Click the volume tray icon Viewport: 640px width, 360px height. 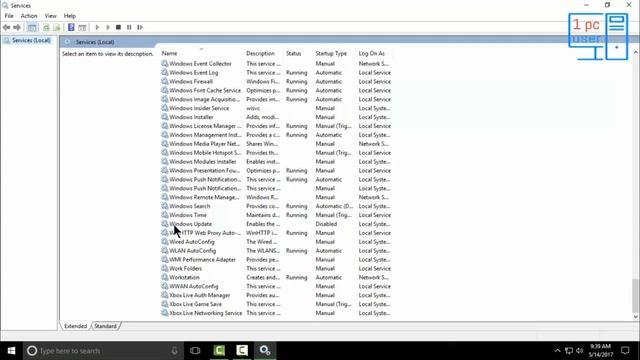click(580, 351)
